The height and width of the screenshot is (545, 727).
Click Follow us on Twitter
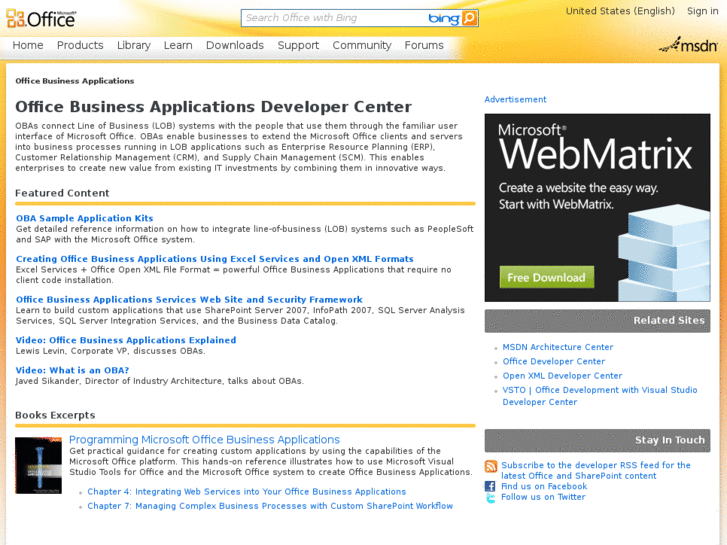(543, 497)
